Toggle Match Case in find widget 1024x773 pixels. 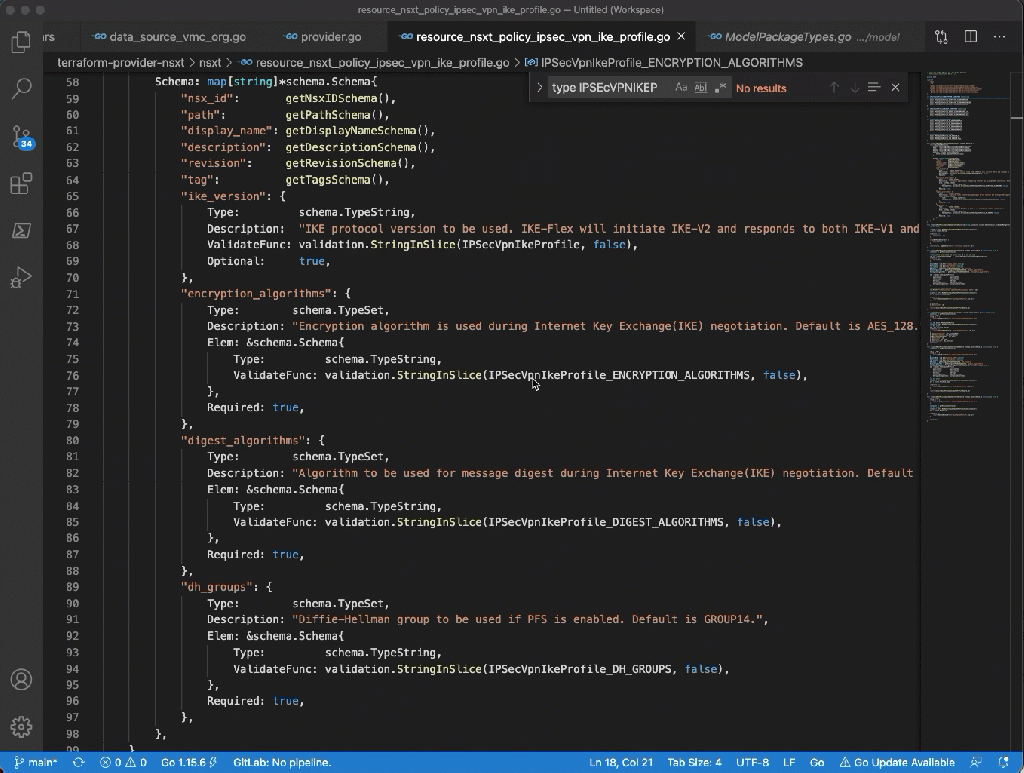[681, 88]
